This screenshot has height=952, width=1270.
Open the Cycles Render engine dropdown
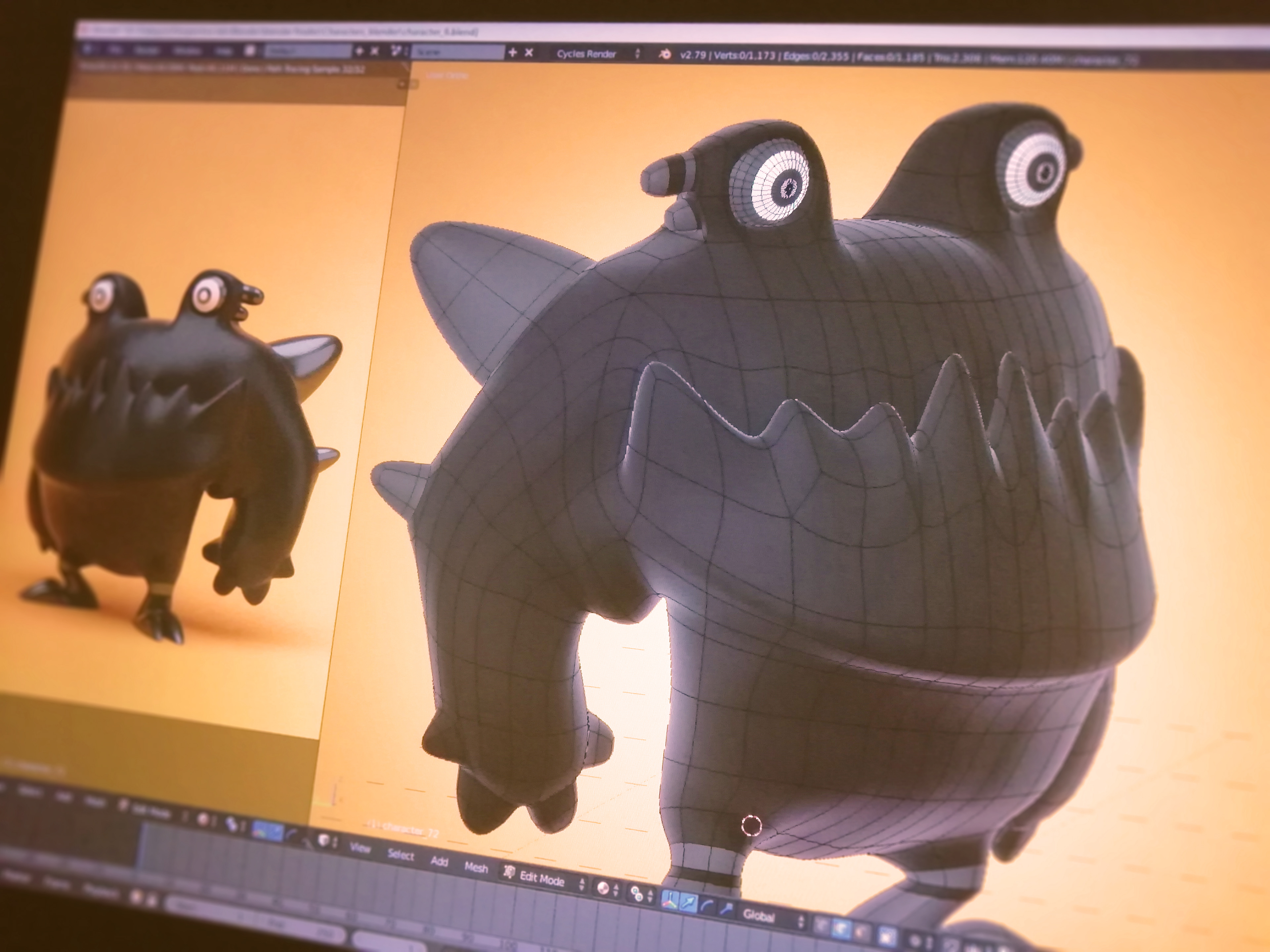point(597,54)
